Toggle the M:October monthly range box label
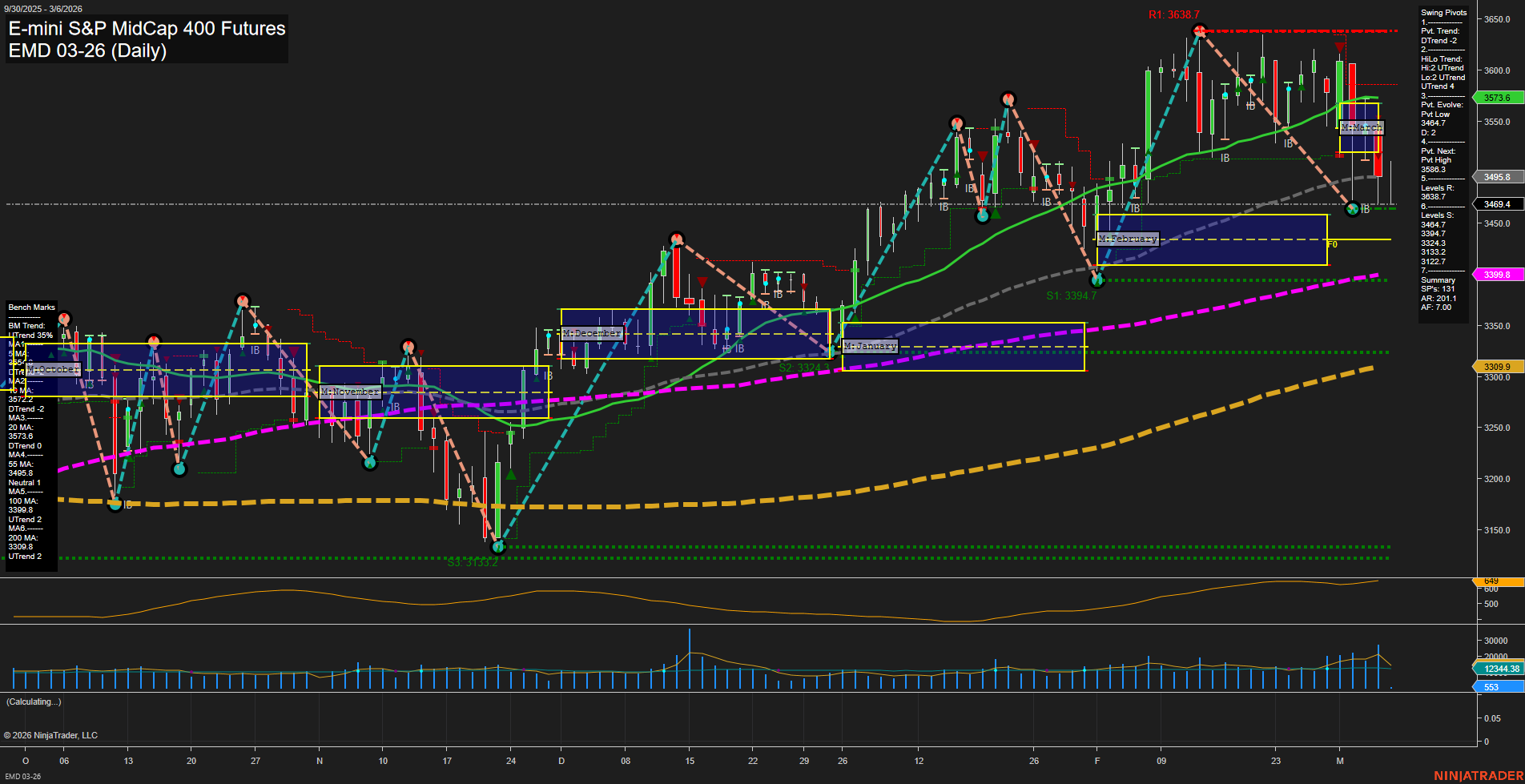The width and height of the screenshot is (1525, 784). pos(52,369)
